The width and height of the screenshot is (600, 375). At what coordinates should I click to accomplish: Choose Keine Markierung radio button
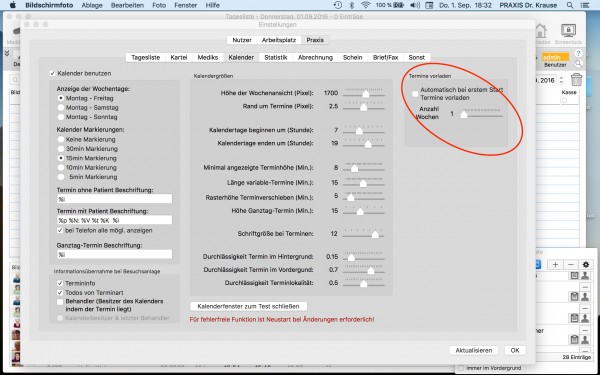click(60, 139)
